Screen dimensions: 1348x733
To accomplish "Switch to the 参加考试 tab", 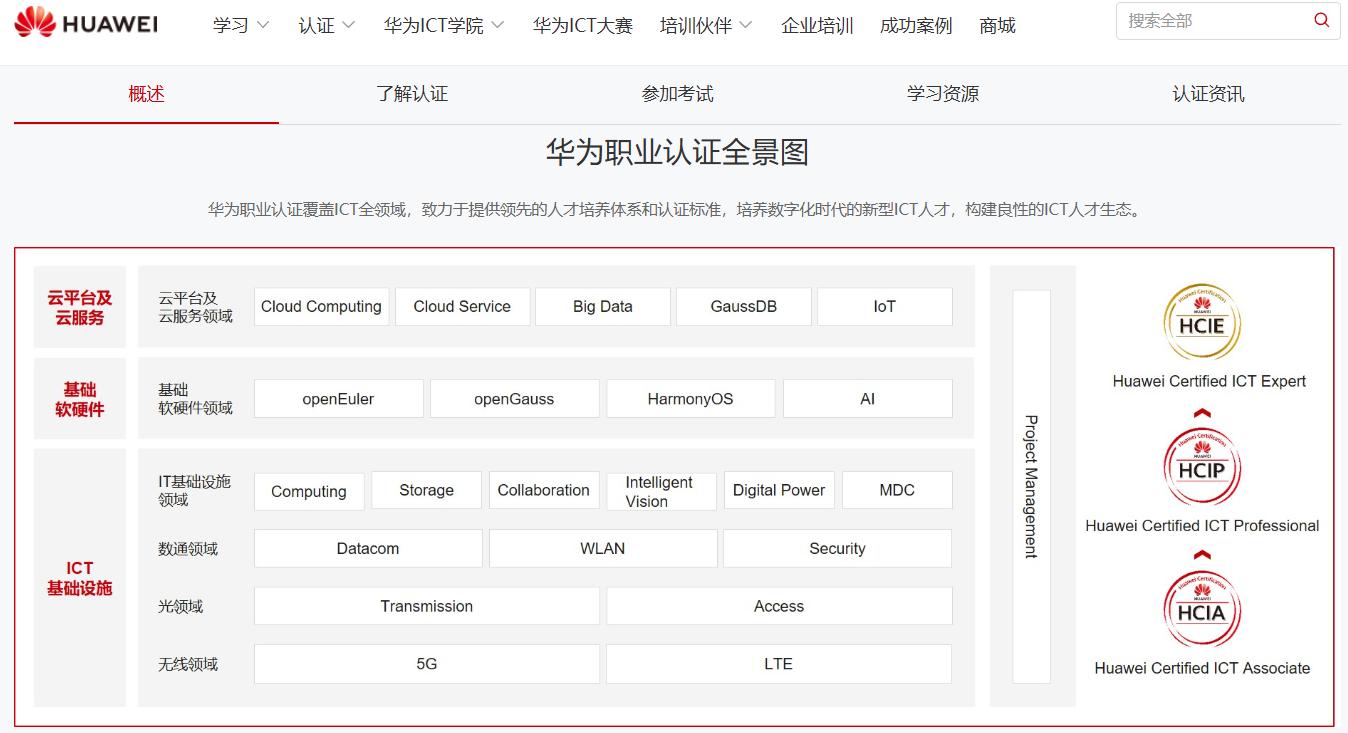I will [677, 94].
